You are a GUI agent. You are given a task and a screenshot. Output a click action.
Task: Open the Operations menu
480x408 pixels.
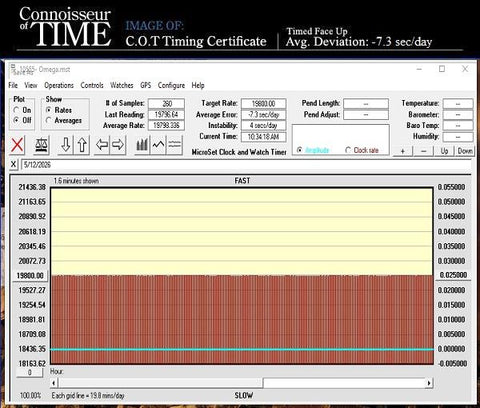pos(59,85)
